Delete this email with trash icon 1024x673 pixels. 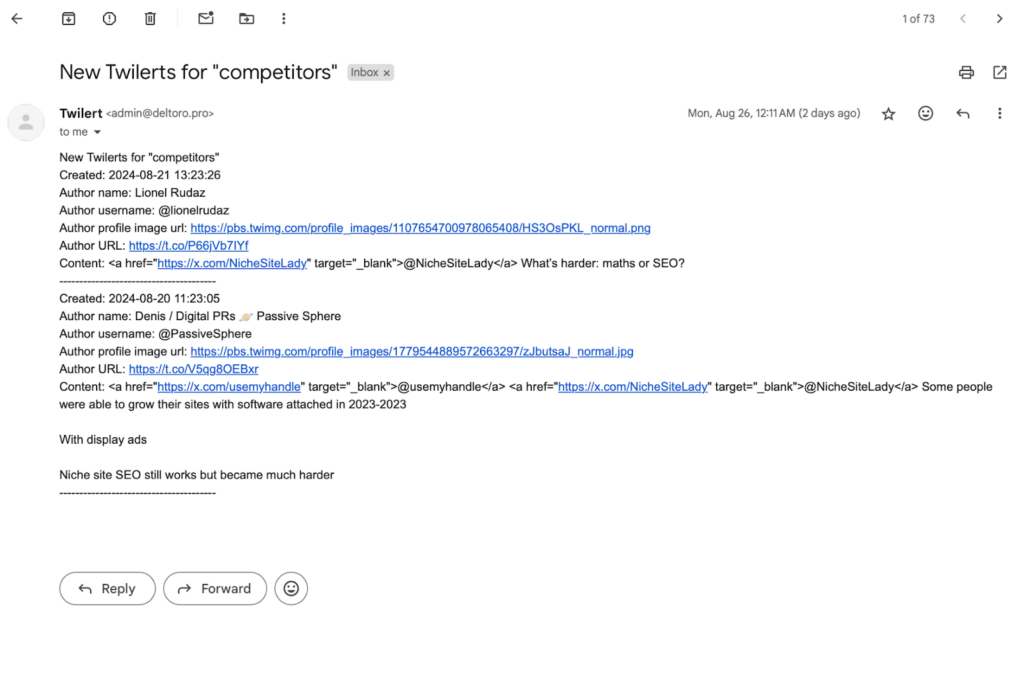coord(150,18)
